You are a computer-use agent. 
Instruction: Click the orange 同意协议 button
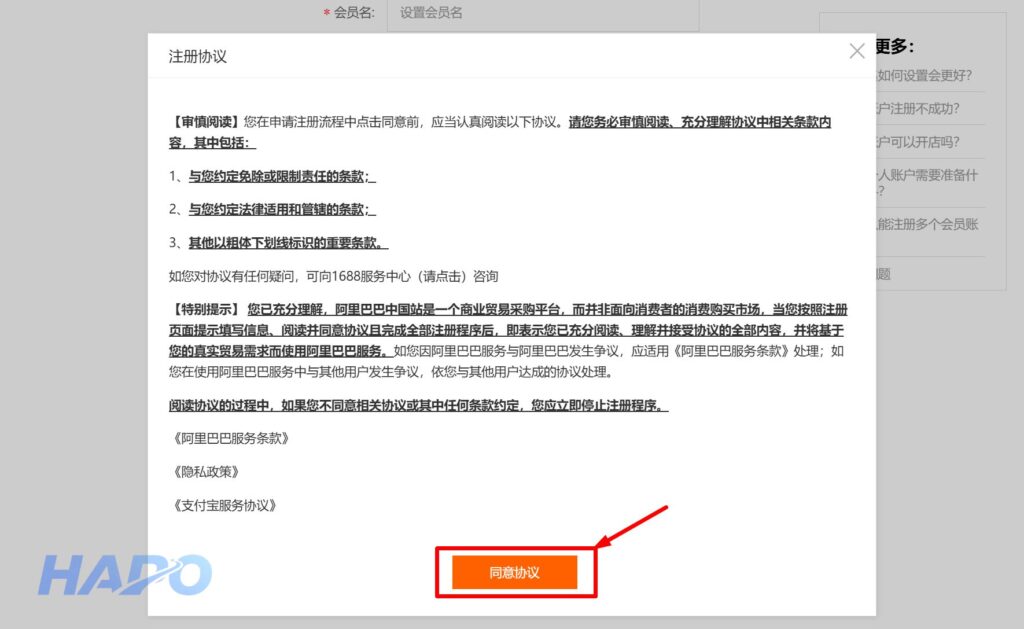514,573
